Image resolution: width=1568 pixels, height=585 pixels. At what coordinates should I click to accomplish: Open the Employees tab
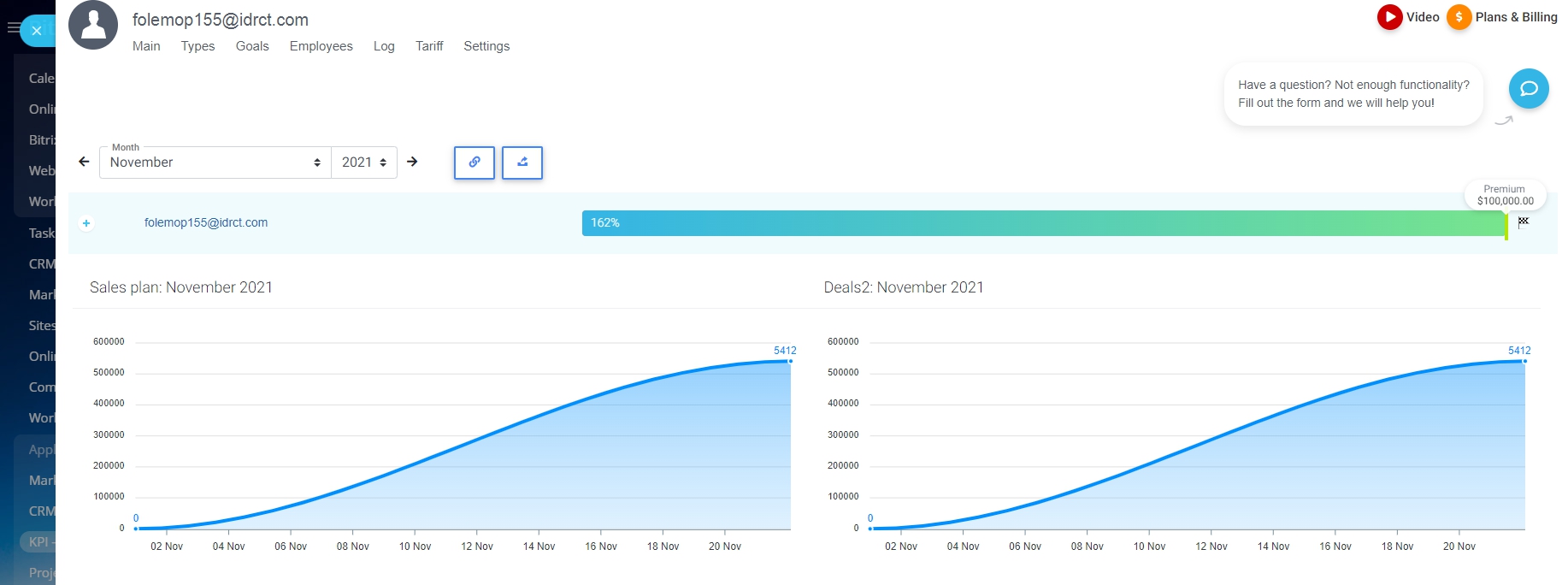[321, 46]
